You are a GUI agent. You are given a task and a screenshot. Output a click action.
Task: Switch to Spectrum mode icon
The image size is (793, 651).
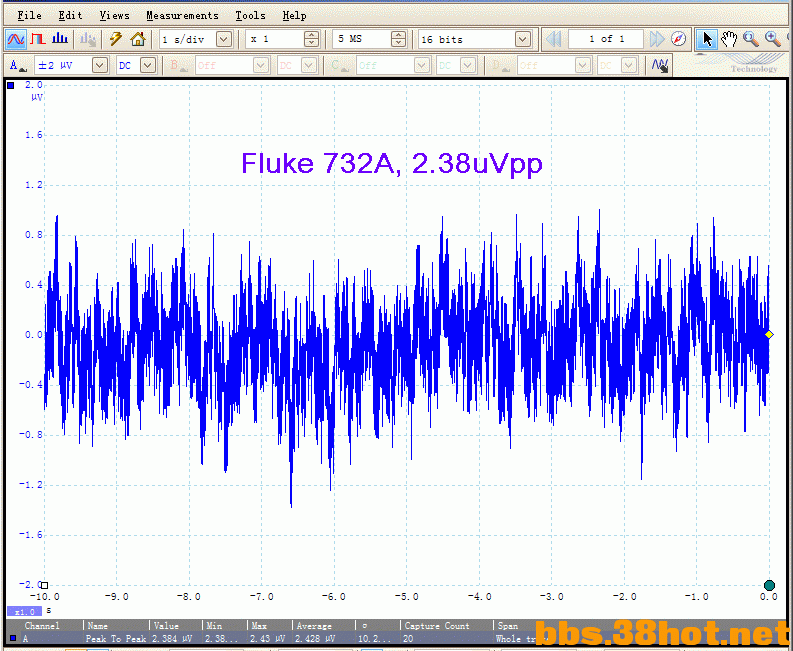pos(60,39)
